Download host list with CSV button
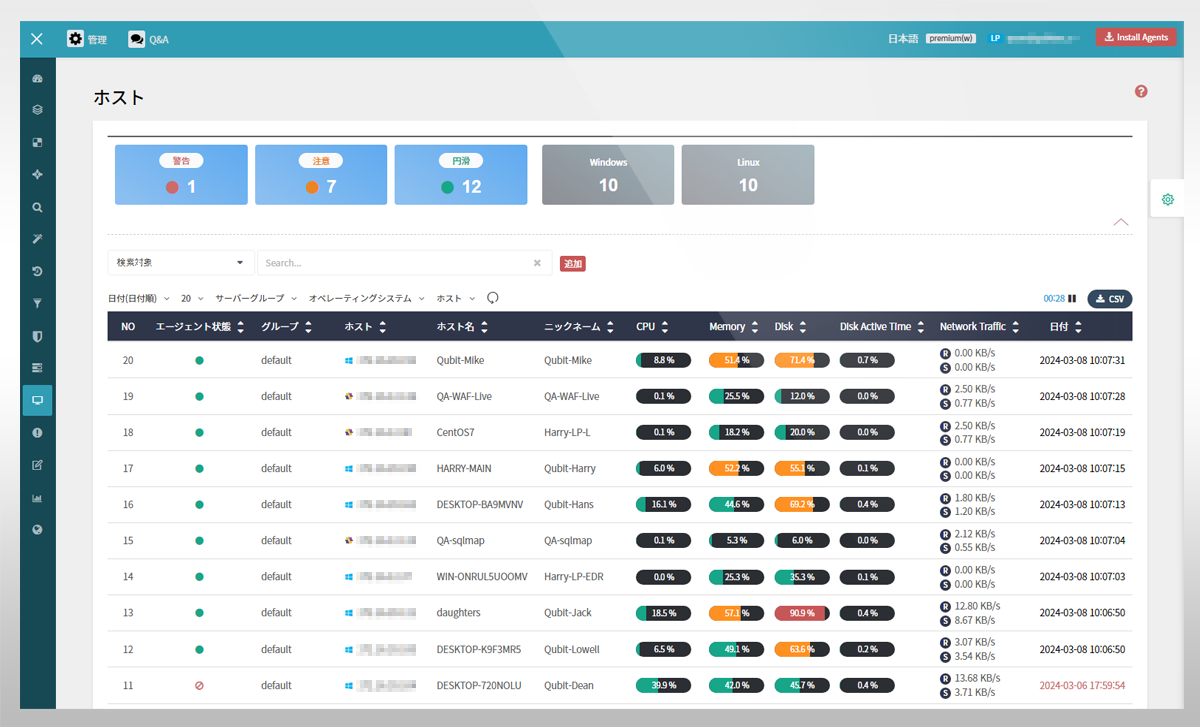Image resolution: width=1200 pixels, height=727 pixels. 1109,298
